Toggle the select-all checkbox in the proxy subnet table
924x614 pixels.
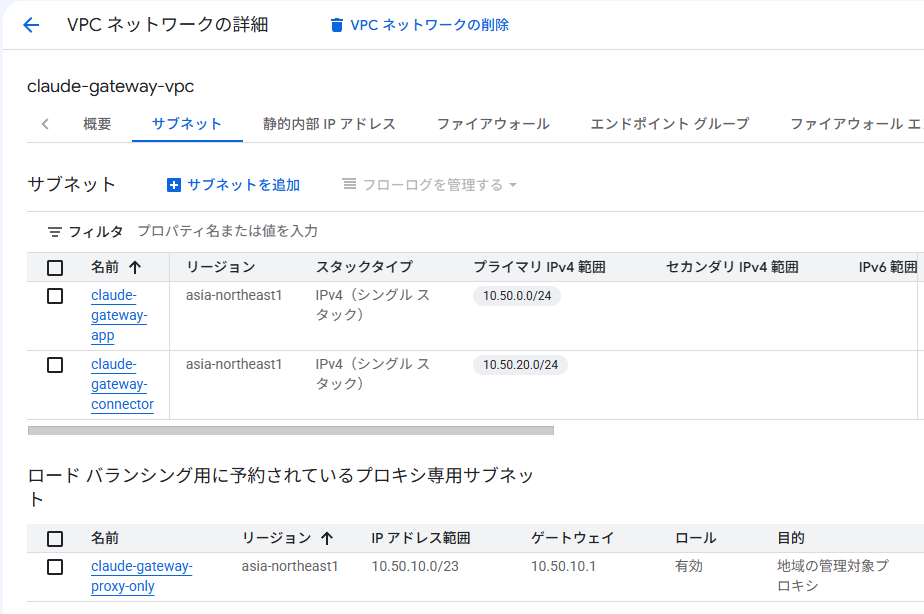(55, 539)
